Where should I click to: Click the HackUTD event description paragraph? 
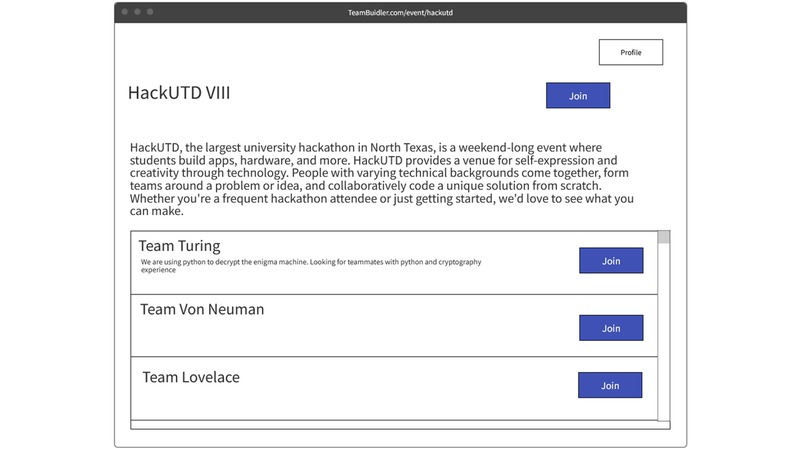click(x=381, y=179)
